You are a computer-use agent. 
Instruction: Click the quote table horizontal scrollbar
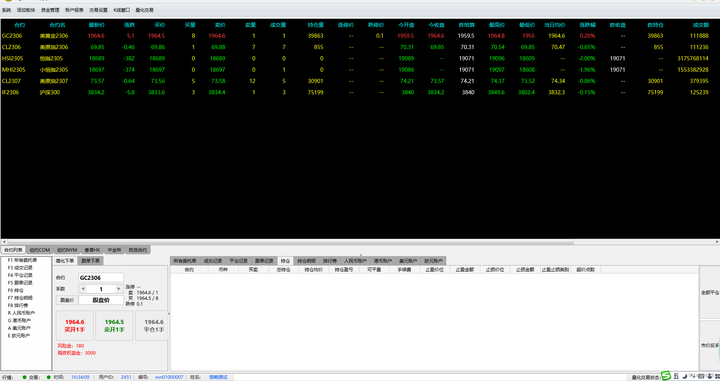[x=289, y=242]
